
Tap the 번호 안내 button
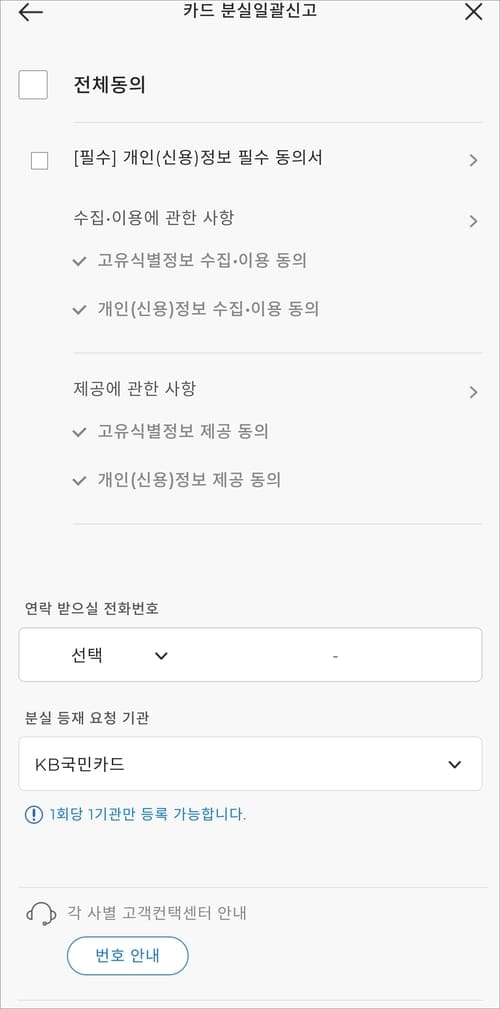(x=127, y=956)
